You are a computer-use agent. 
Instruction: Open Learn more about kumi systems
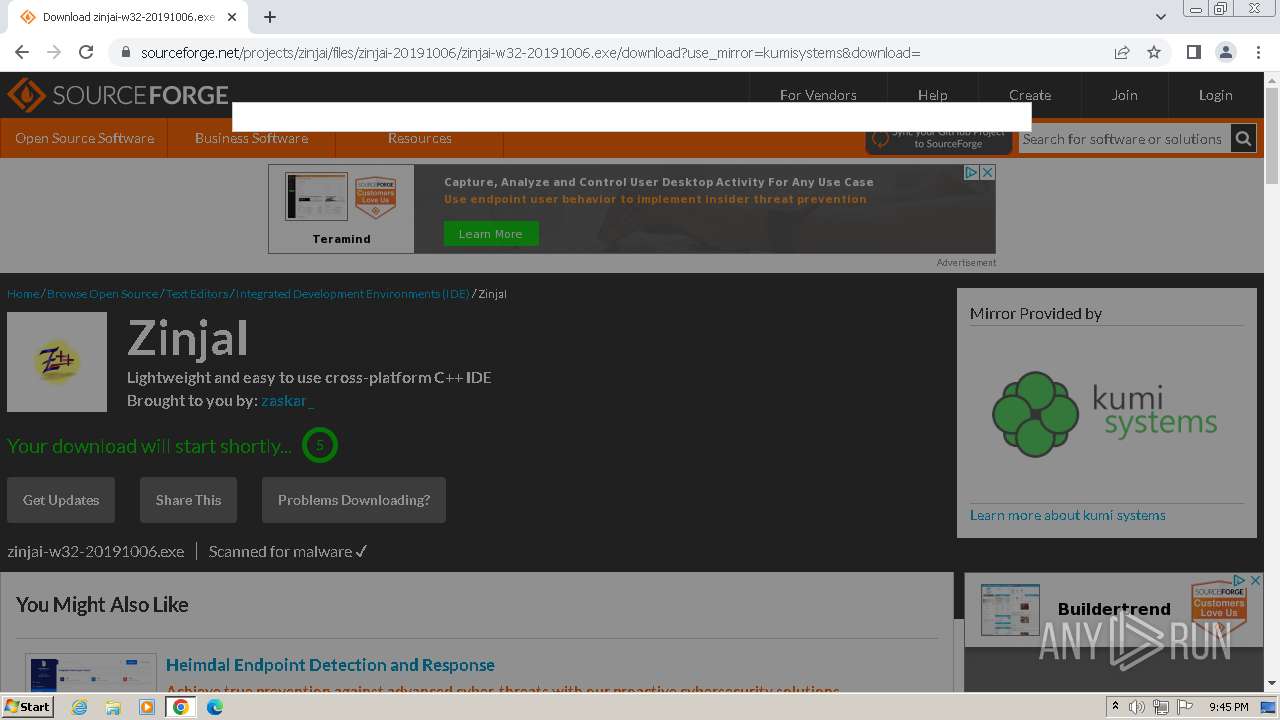1067,515
